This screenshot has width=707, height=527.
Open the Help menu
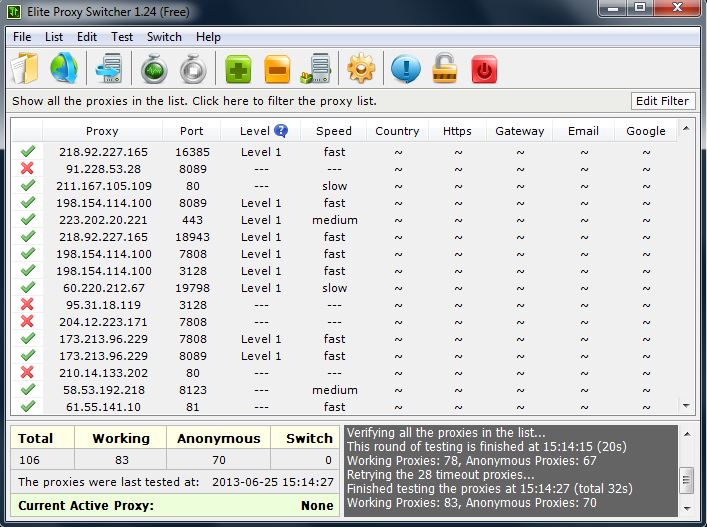click(x=208, y=37)
